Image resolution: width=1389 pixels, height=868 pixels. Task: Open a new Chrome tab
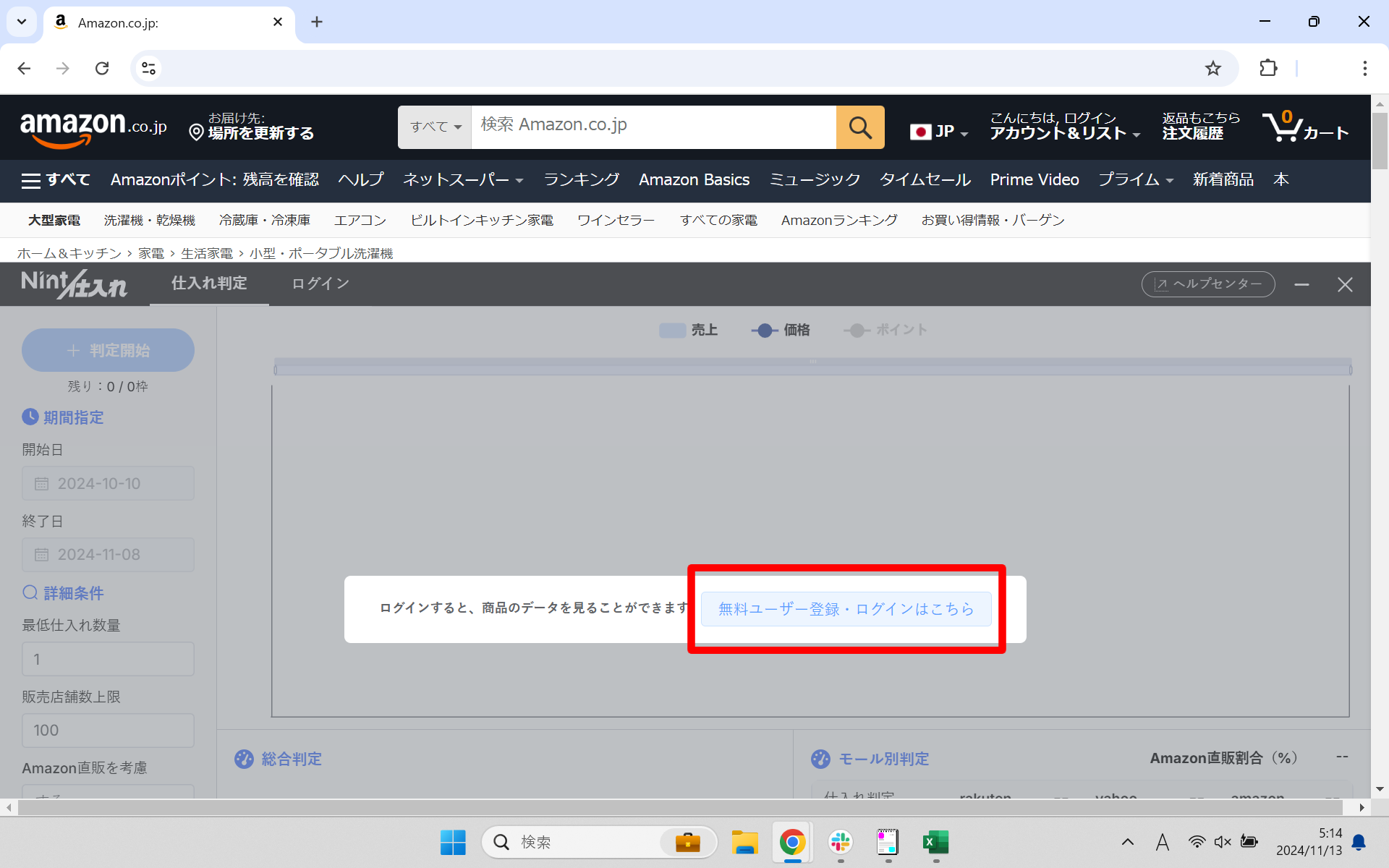tap(317, 22)
